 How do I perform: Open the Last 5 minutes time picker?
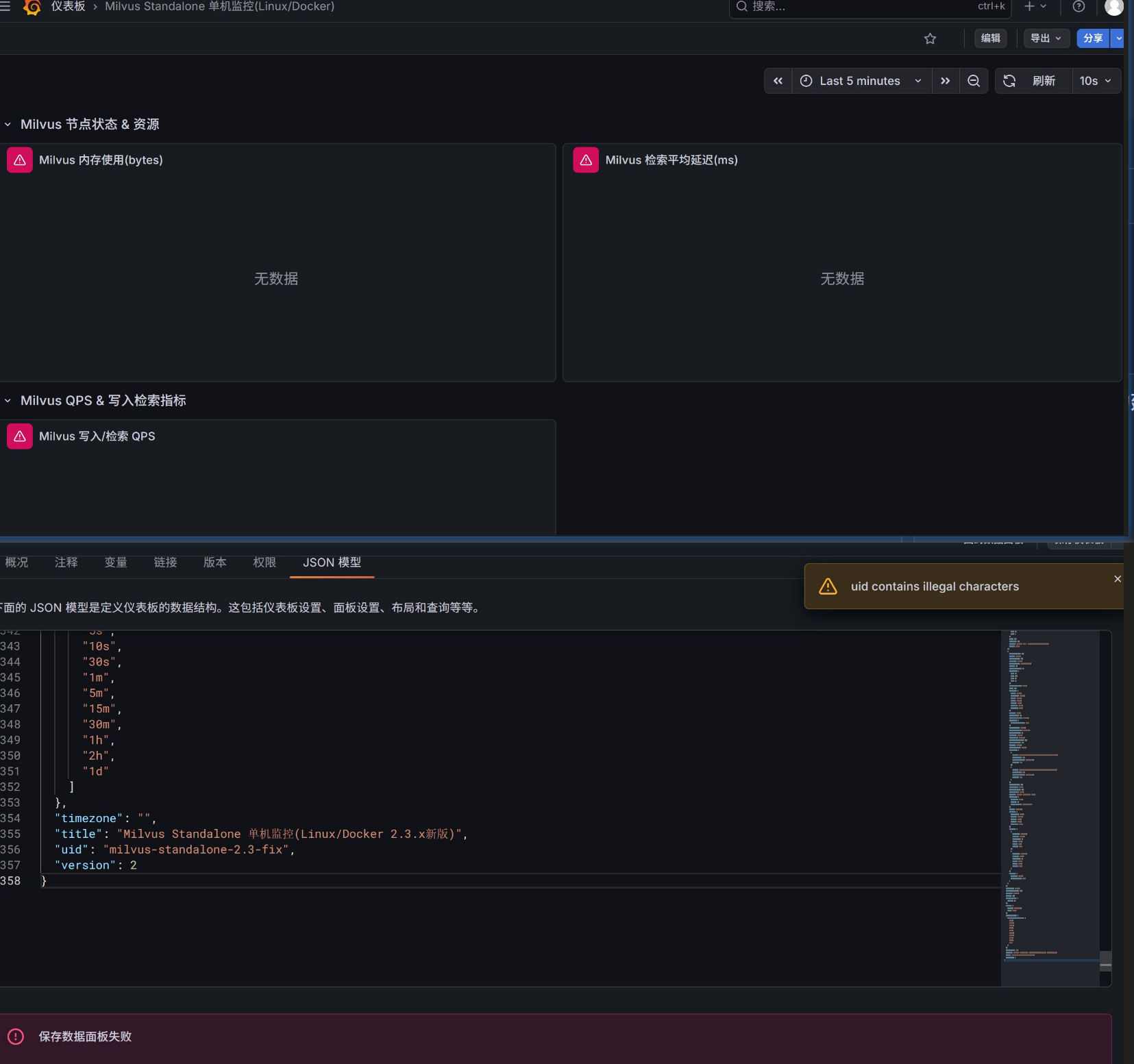[861, 81]
